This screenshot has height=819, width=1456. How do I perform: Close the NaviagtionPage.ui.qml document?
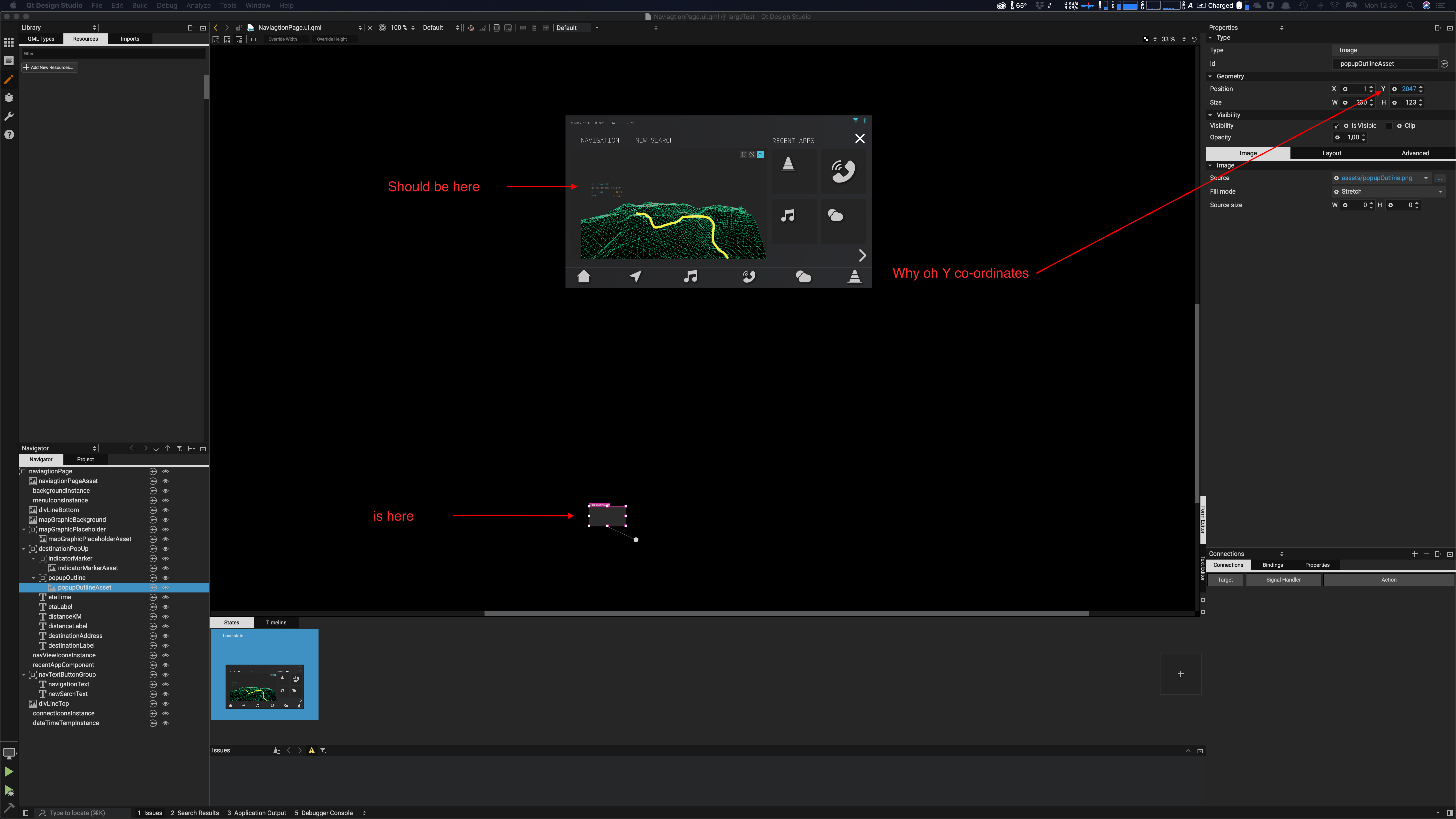[370, 28]
